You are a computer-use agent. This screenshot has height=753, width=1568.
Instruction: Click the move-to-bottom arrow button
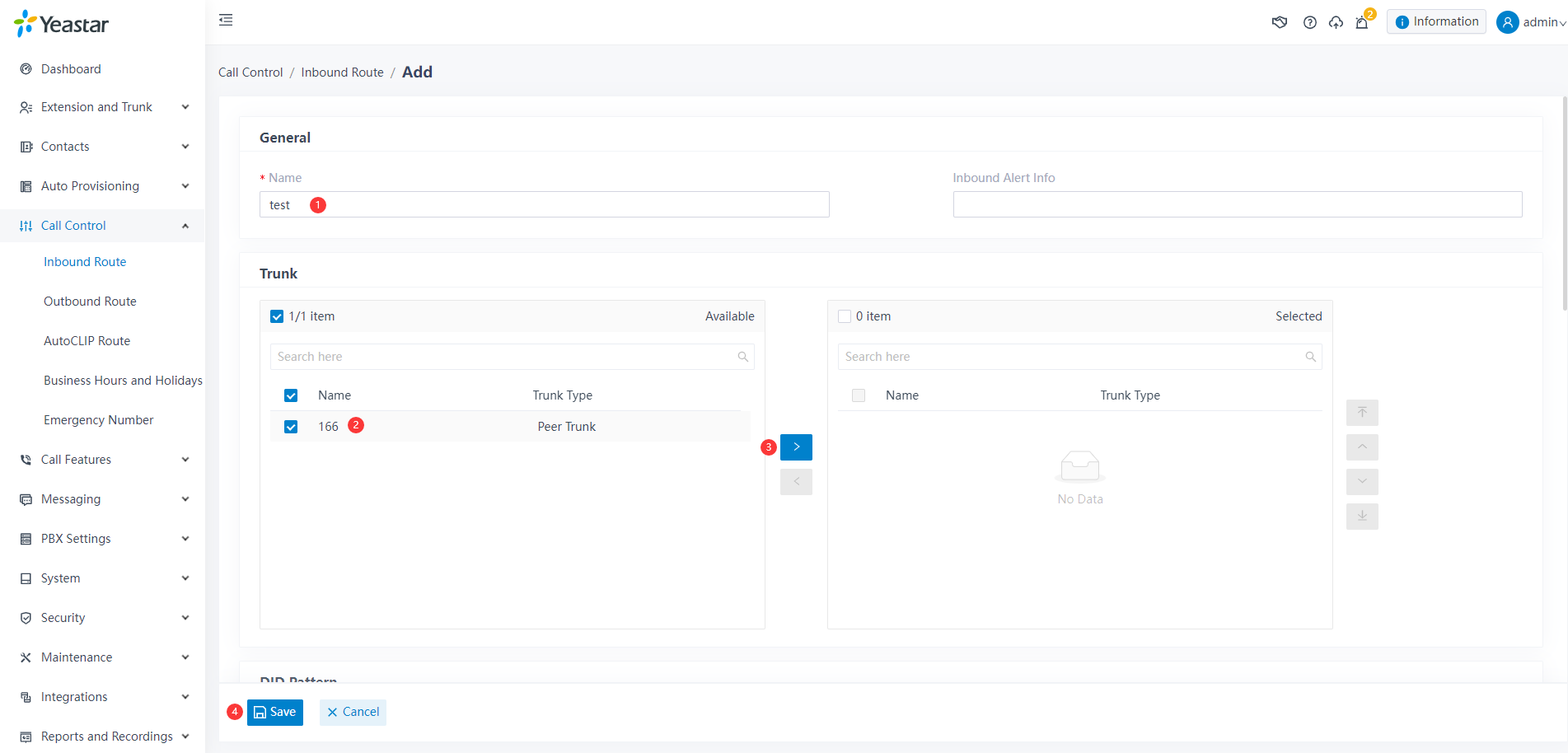1362,516
